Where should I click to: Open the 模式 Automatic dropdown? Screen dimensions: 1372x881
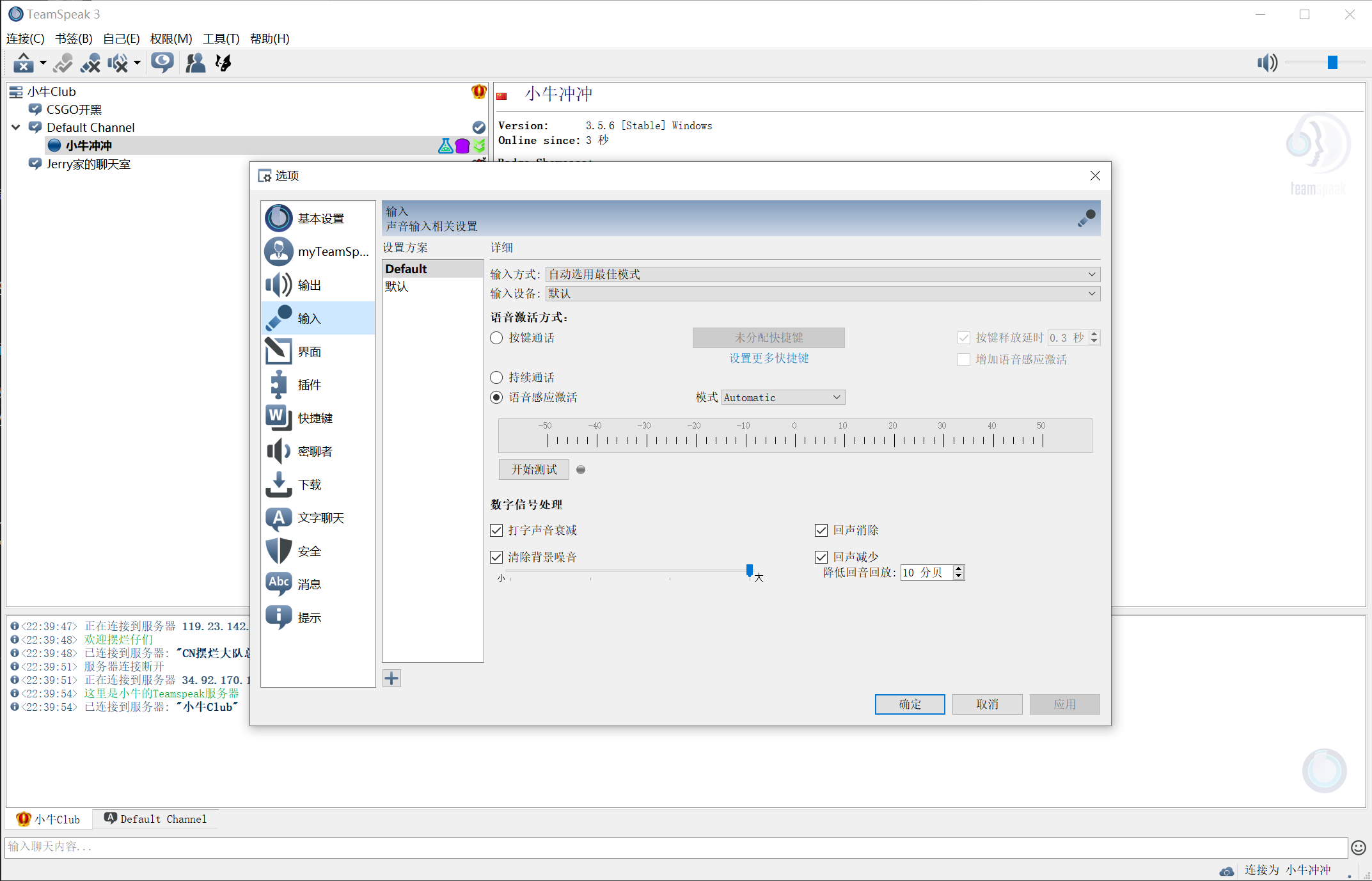pyautogui.click(x=782, y=398)
